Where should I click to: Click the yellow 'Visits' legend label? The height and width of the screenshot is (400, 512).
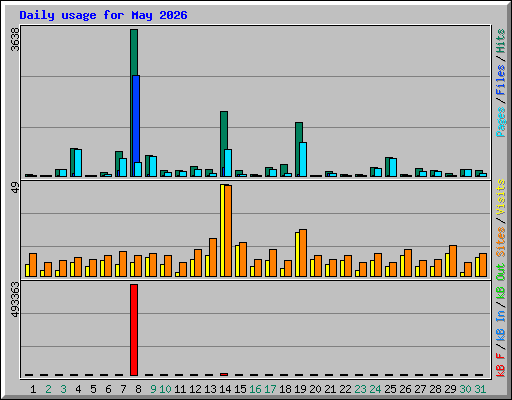click(x=501, y=197)
